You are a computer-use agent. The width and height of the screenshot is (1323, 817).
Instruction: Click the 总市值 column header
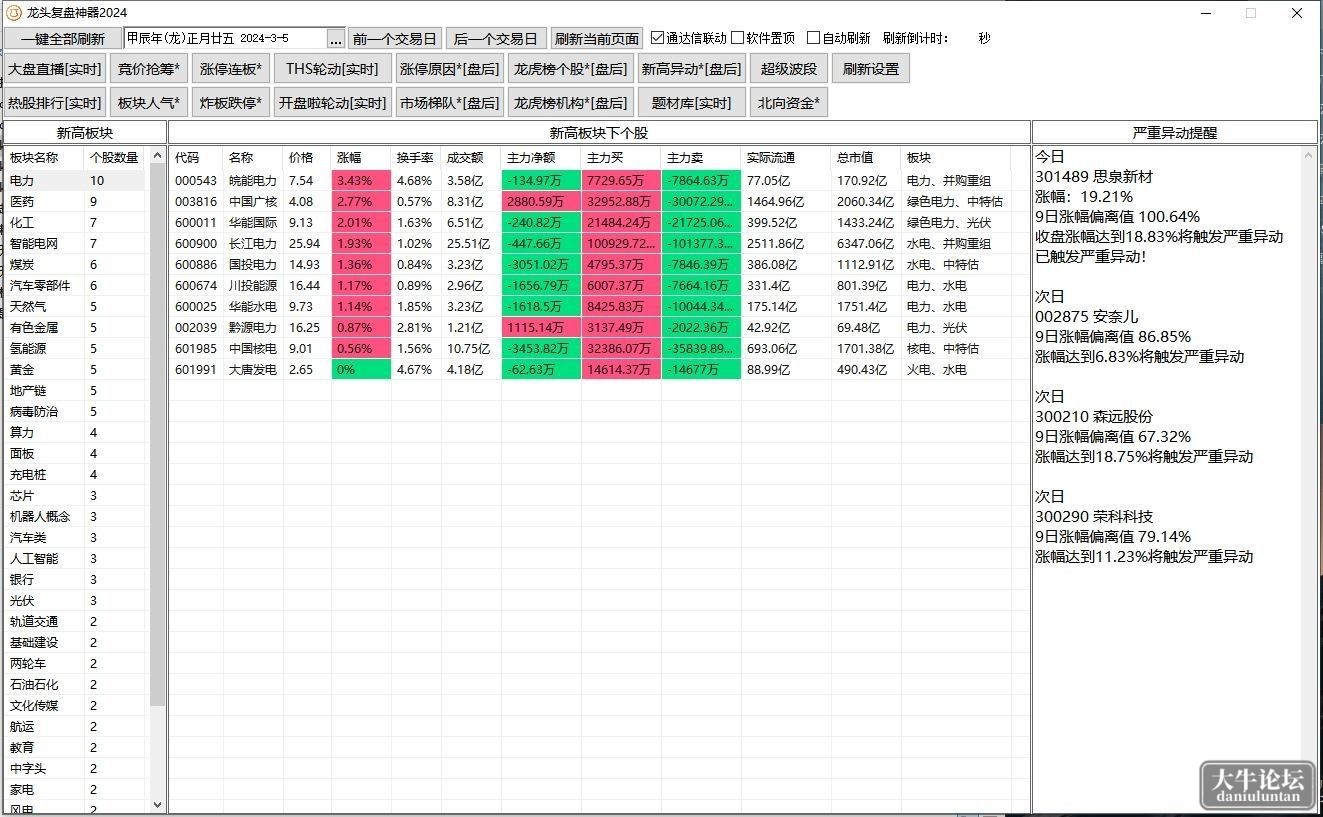point(866,158)
